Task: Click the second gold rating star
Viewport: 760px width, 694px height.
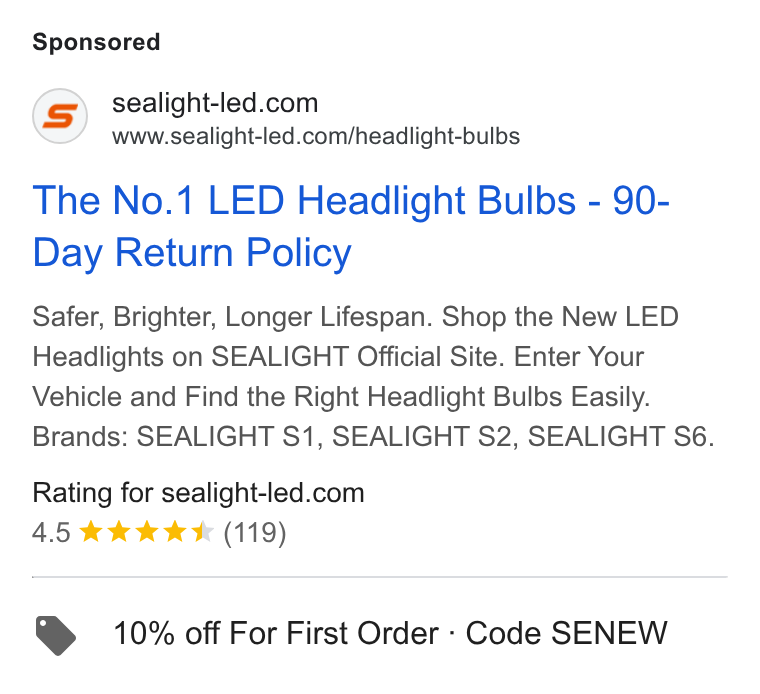Action: tap(119, 532)
